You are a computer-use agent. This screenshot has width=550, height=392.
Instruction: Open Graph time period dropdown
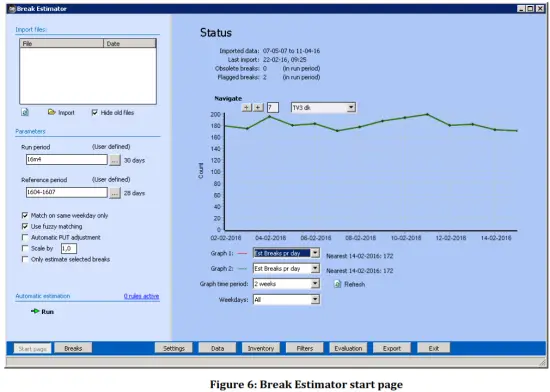click(315, 284)
